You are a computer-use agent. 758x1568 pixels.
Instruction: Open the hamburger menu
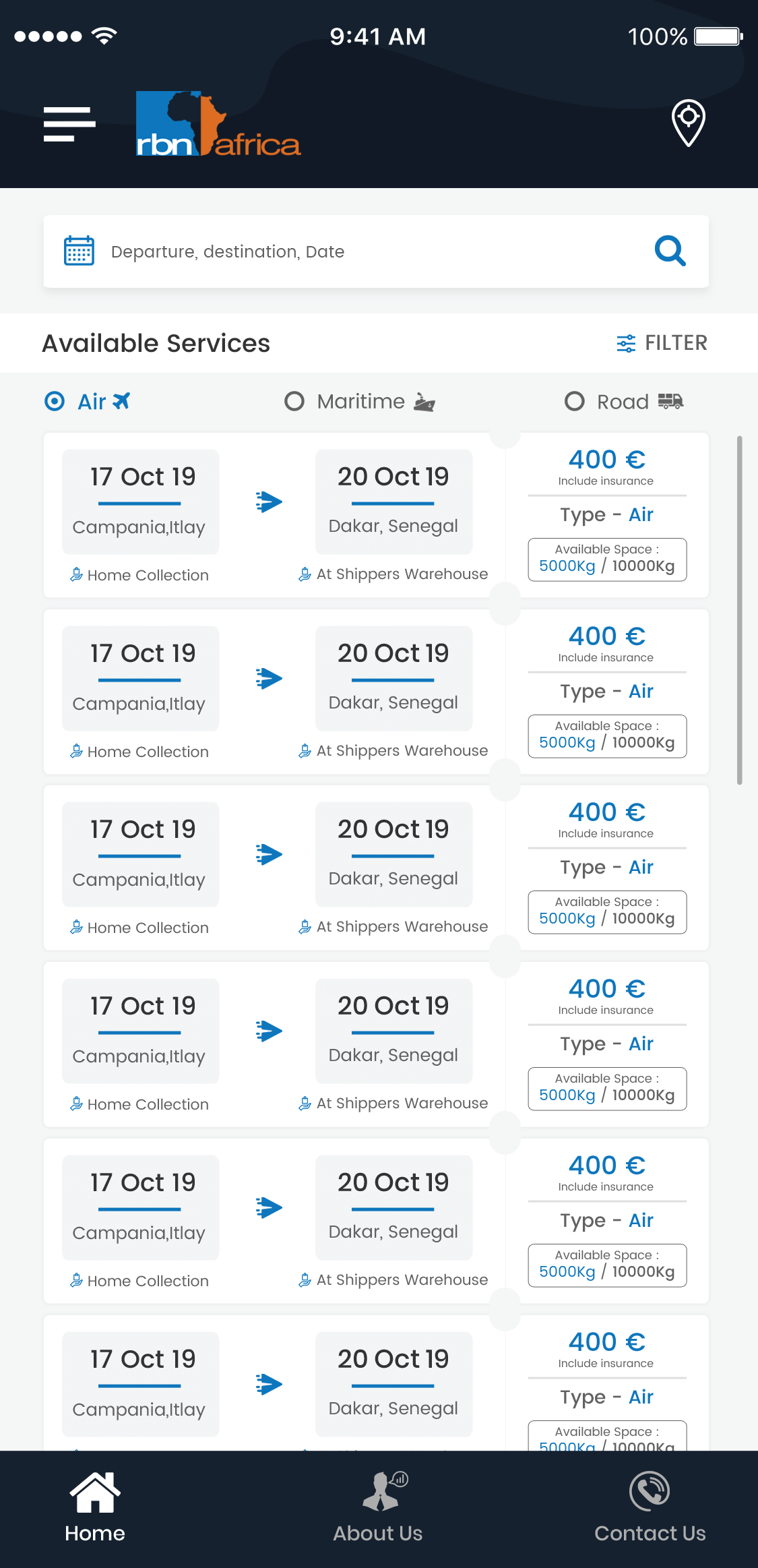(69, 124)
